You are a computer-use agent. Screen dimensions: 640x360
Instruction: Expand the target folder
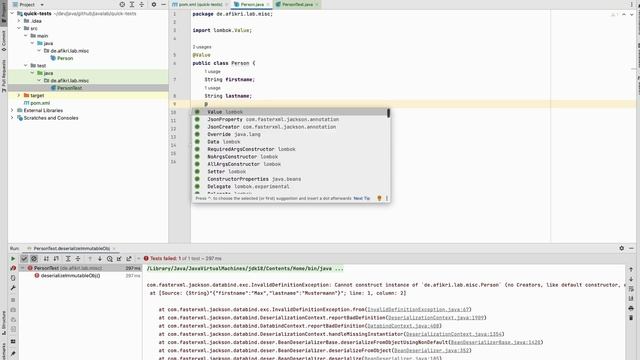click(19, 95)
